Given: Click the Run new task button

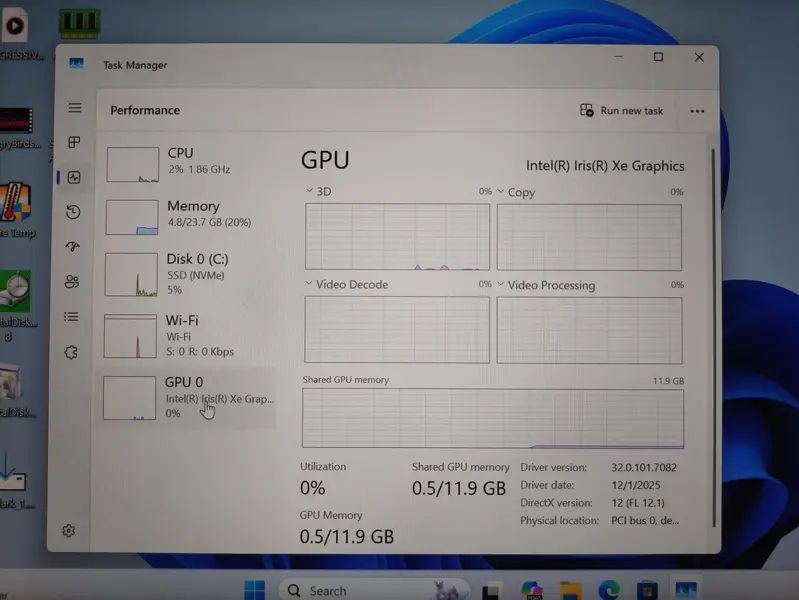Looking at the screenshot, I should (621, 111).
